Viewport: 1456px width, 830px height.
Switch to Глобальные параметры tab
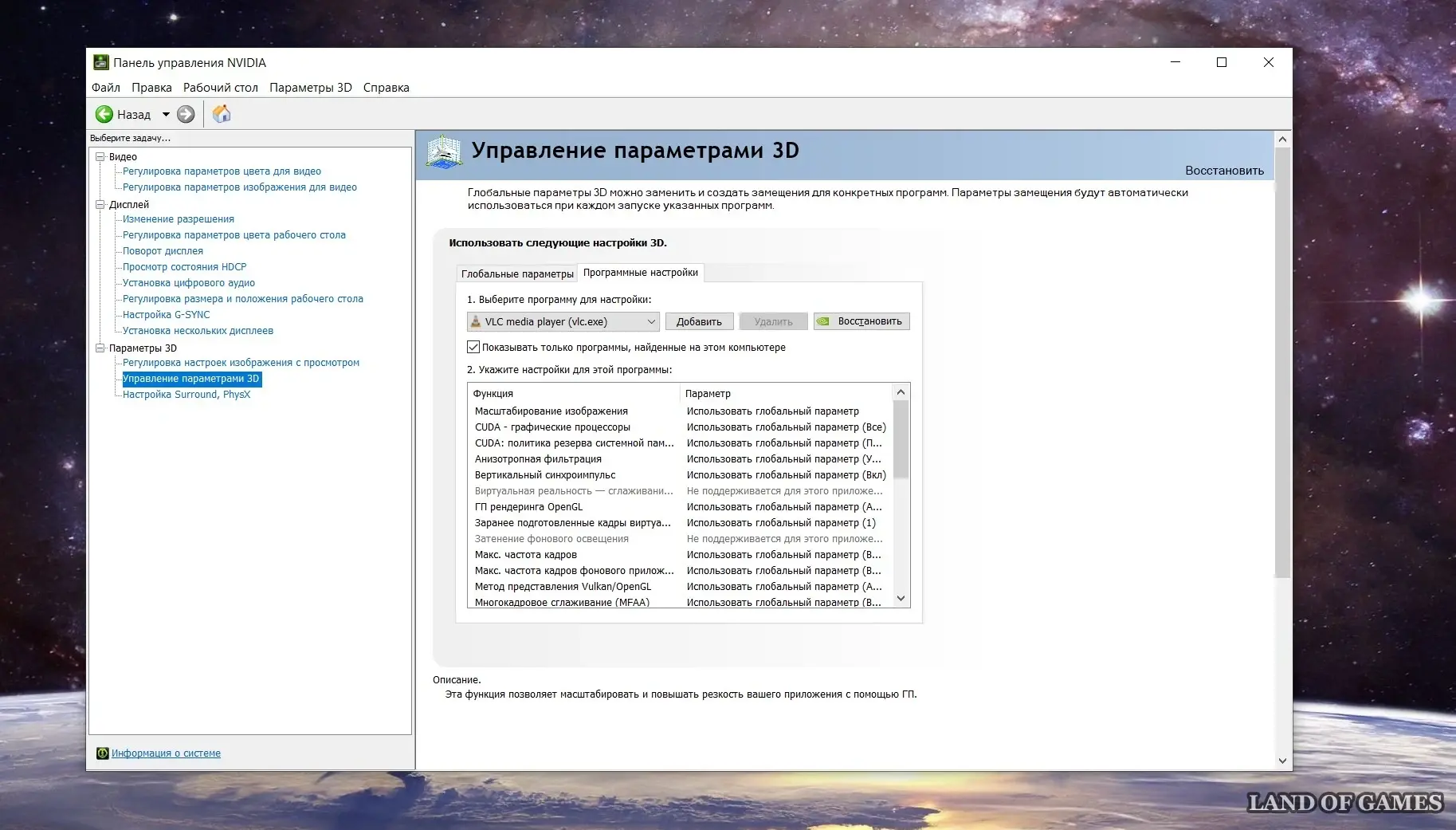click(x=516, y=273)
